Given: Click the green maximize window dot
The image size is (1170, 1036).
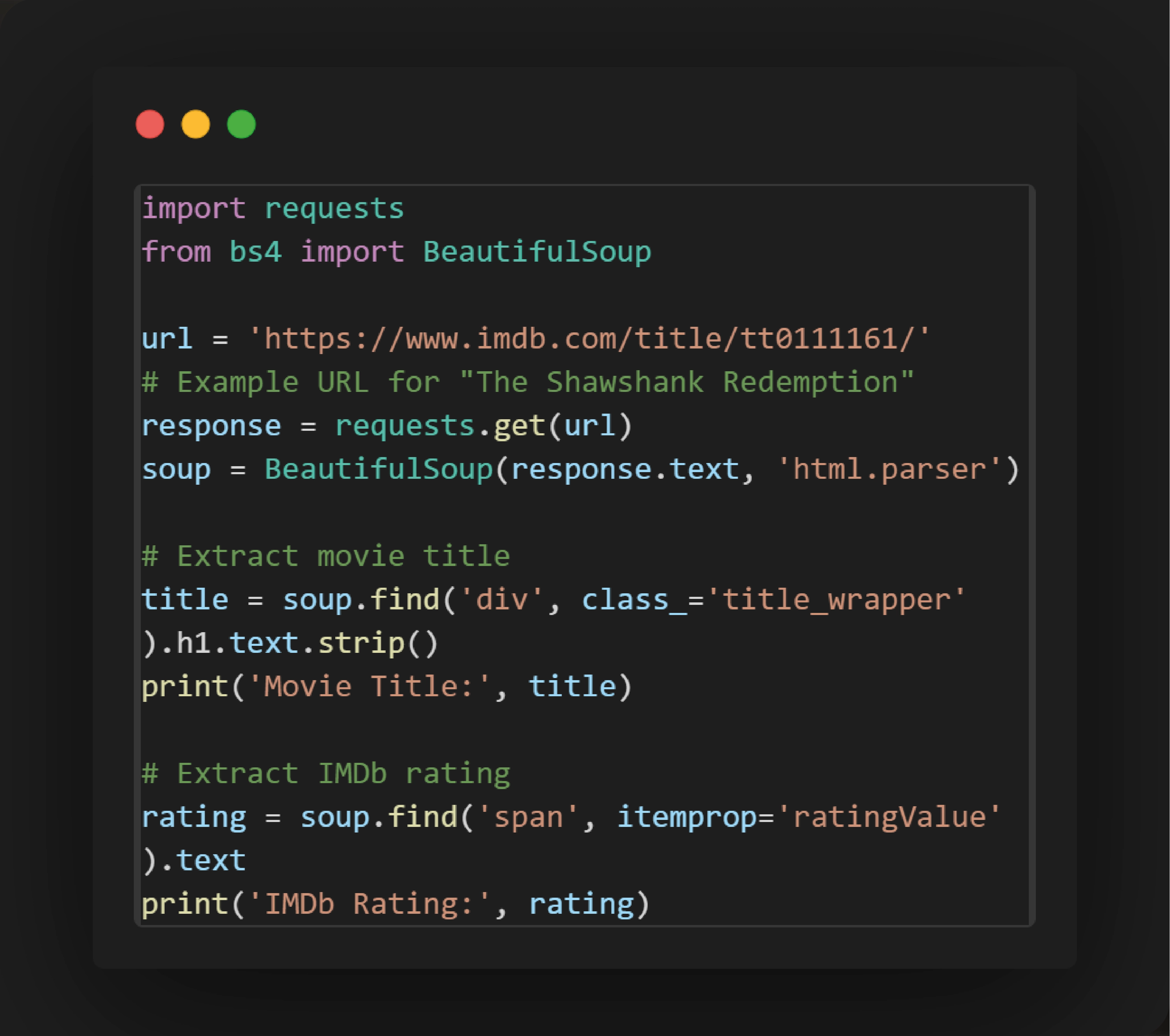Looking at the screenshot, I should pos(241,124).
